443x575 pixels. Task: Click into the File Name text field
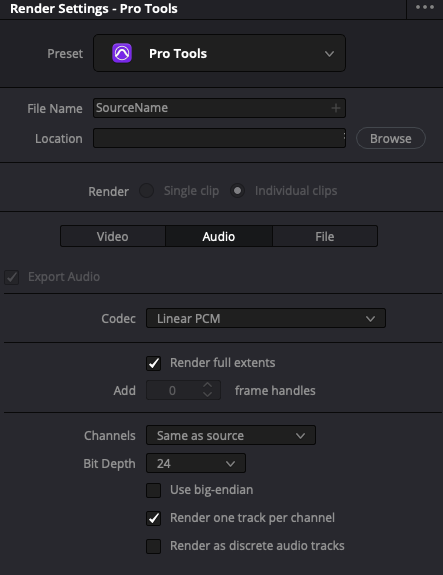(x=219, y=108)
